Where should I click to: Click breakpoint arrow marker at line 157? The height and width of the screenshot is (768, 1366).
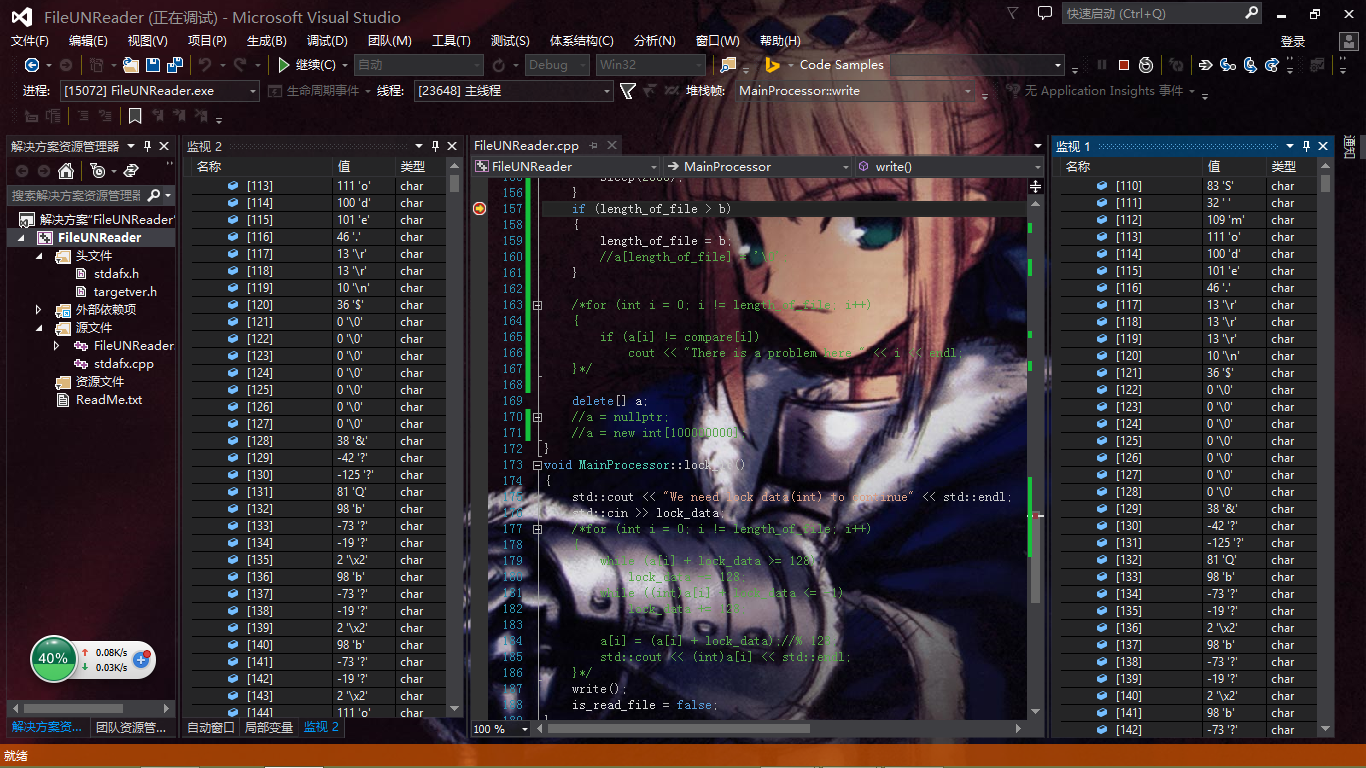pos(479,209)
